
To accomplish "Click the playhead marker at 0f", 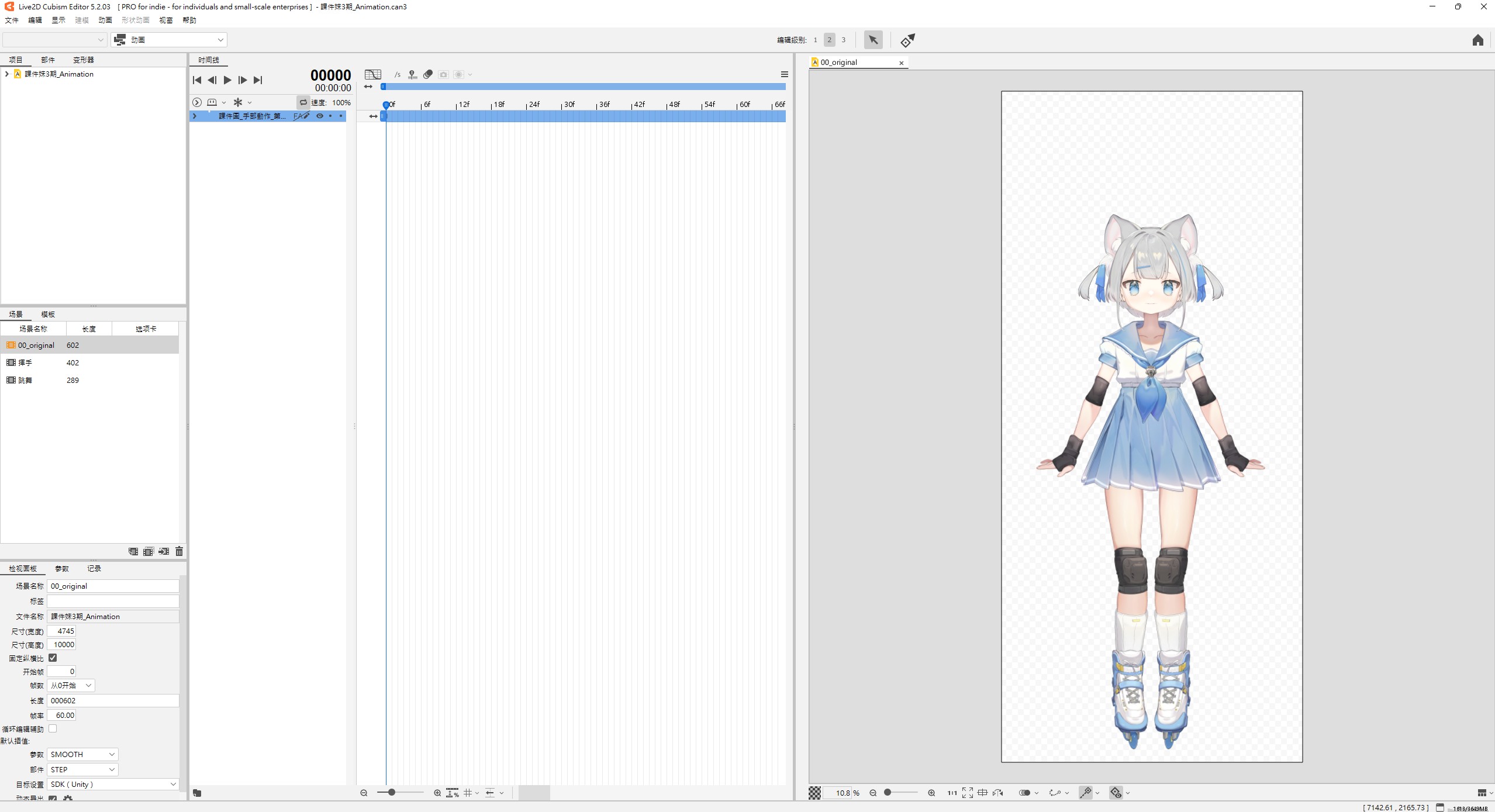I will [386, 105].
